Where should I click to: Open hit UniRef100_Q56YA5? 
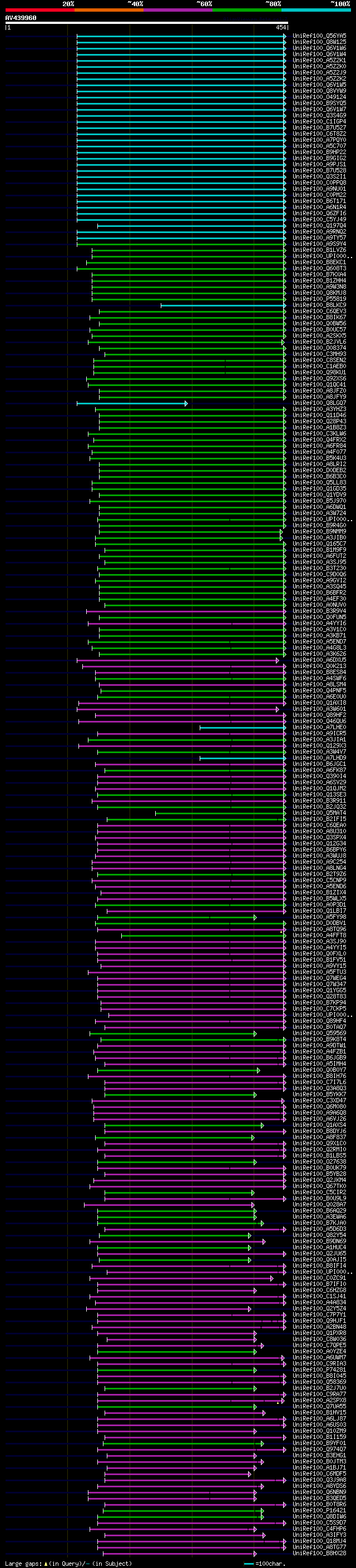click(319, 36)
